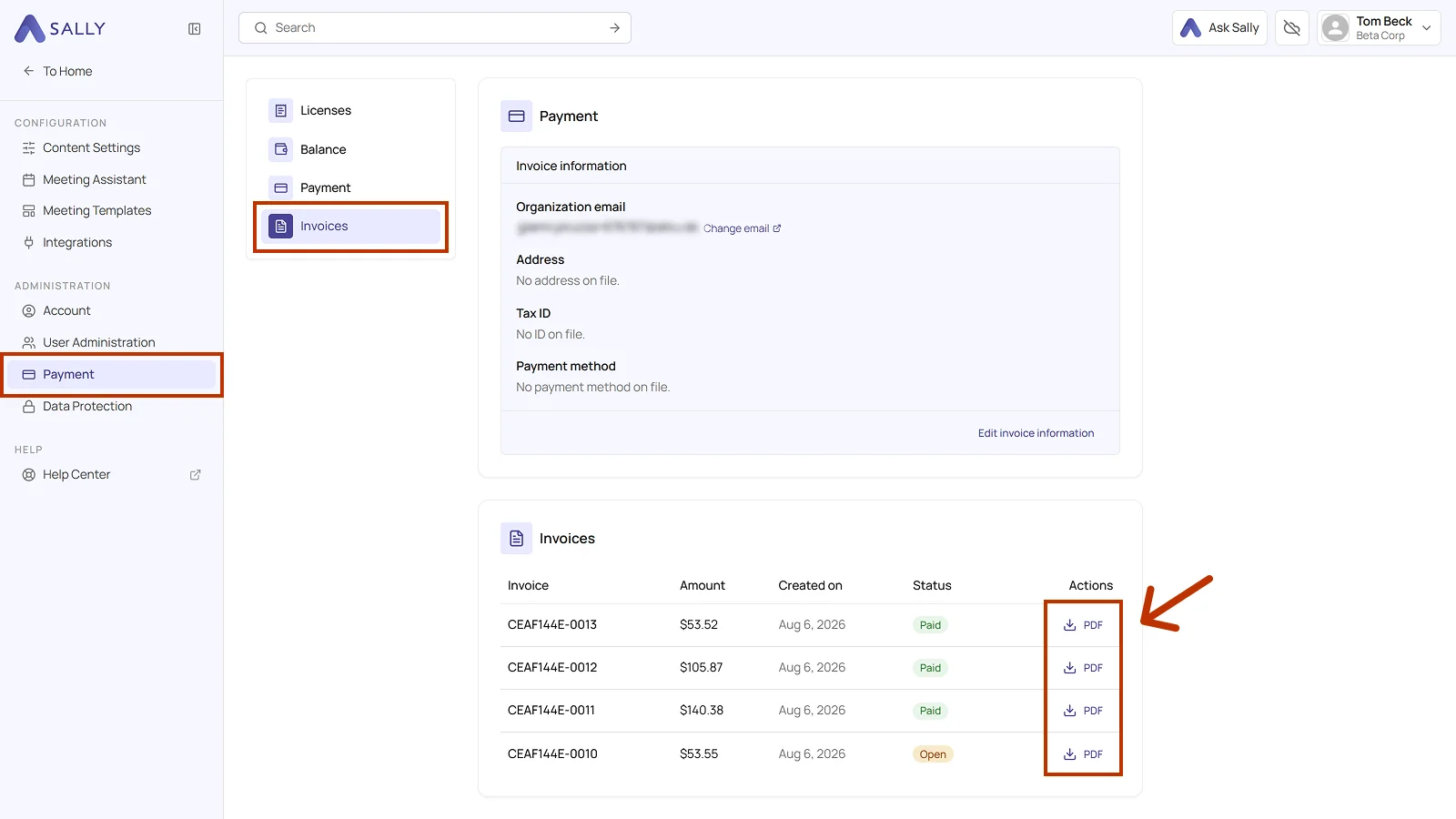
Task: Open Ask Sally assistant
Action: [1219, 28]
